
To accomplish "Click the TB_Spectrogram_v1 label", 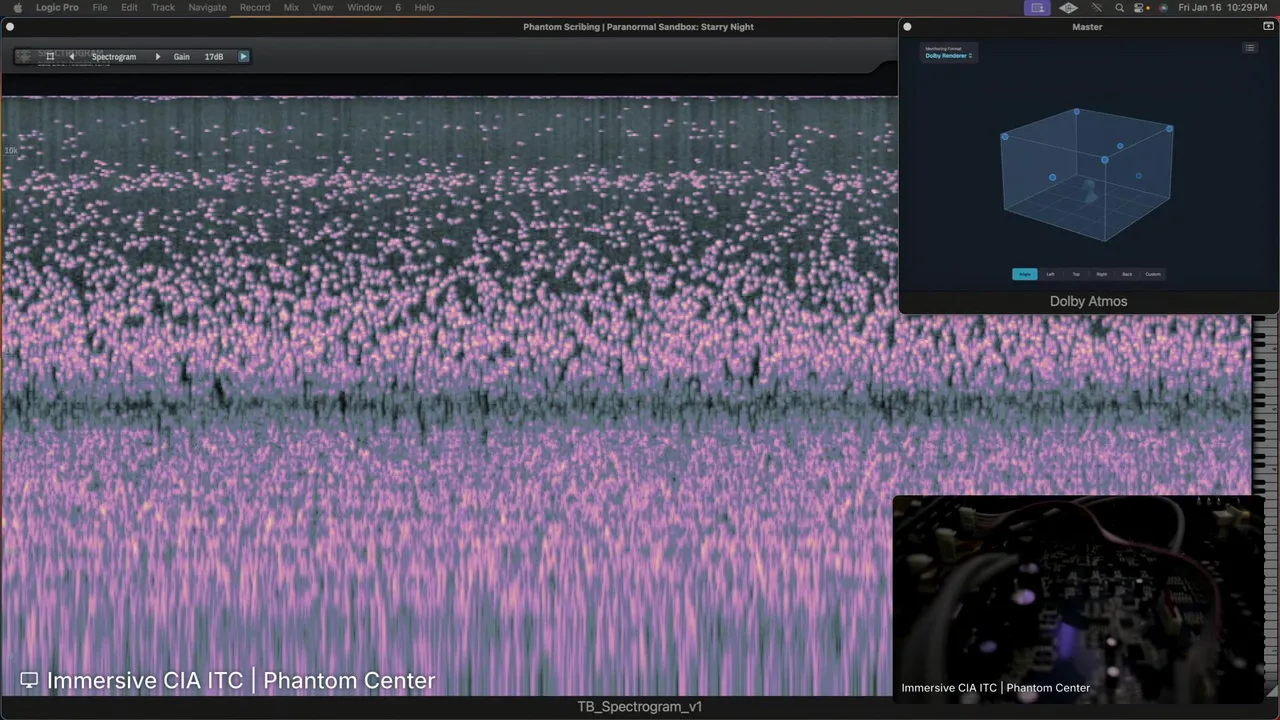I will point(639,707).
